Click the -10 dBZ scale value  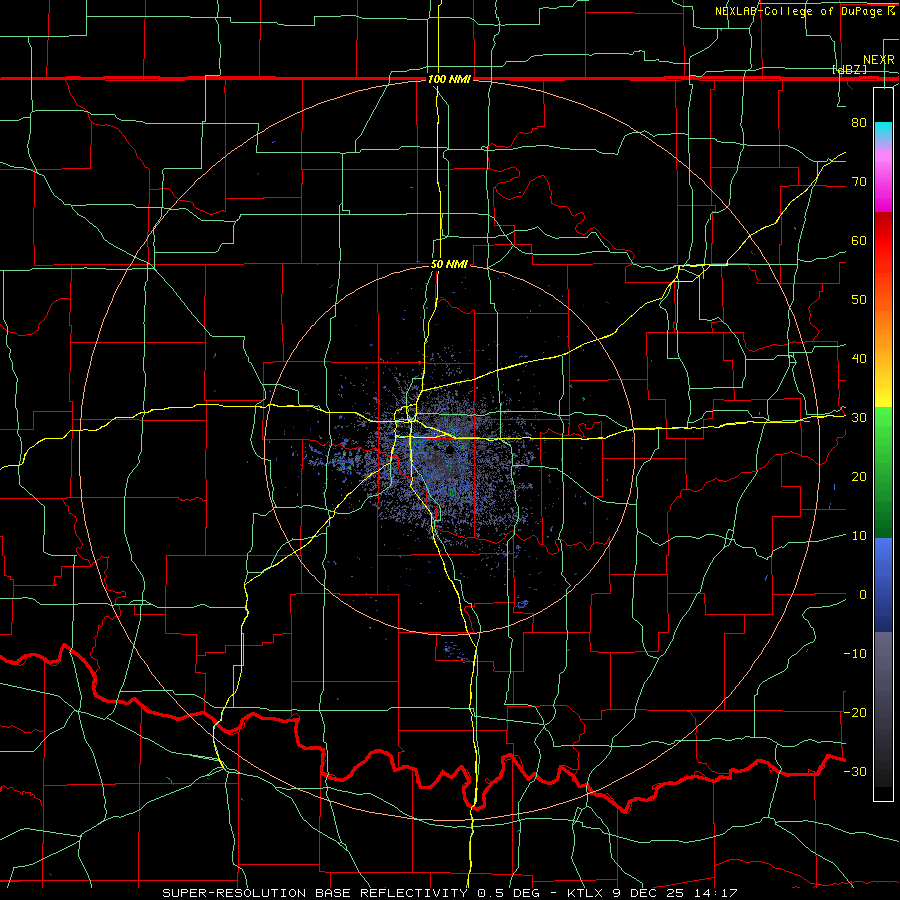[855, 654]
